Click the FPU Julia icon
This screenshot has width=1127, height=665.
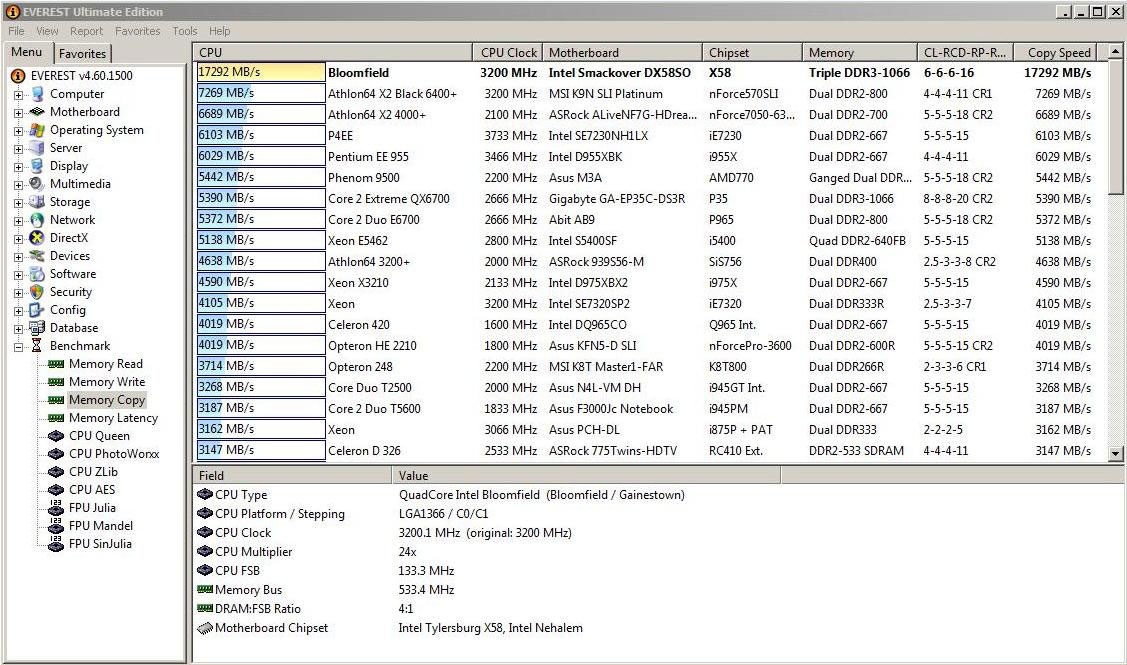click(56, 508)
